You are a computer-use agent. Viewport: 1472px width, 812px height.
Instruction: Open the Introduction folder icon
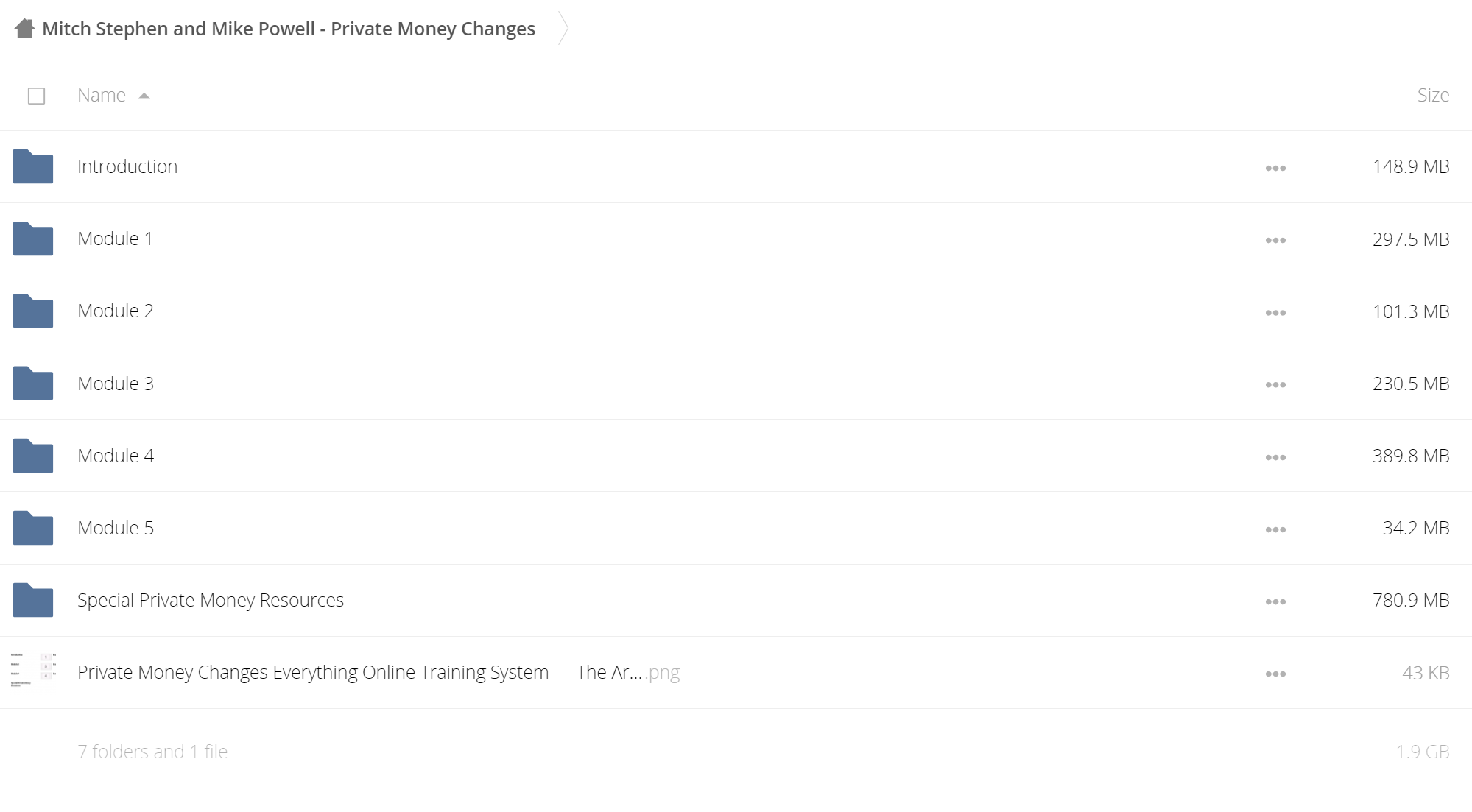33,166
